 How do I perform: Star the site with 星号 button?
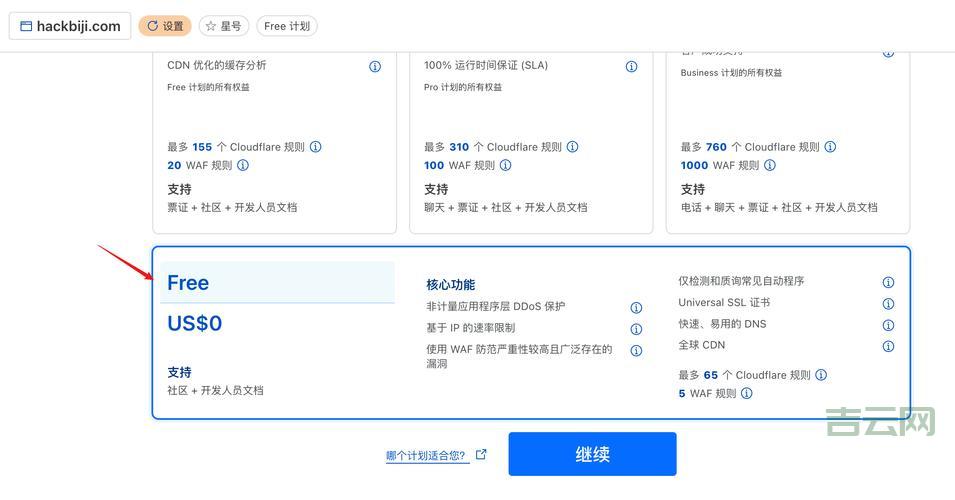click(x=224, y=26)
